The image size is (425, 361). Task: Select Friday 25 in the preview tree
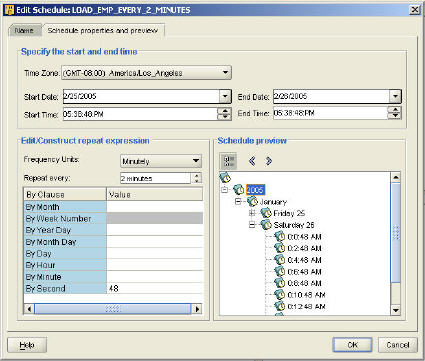(289, 213)
